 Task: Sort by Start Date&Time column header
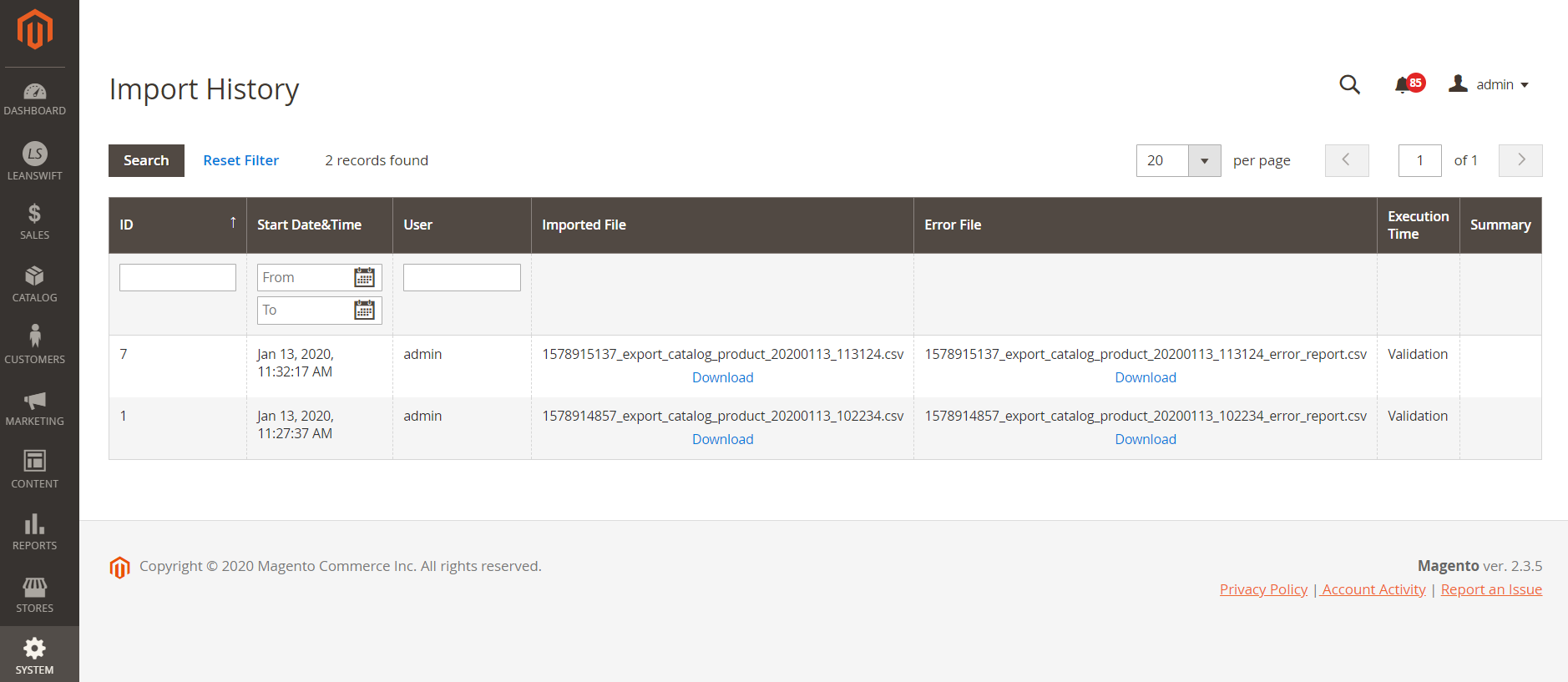point(320,225)
